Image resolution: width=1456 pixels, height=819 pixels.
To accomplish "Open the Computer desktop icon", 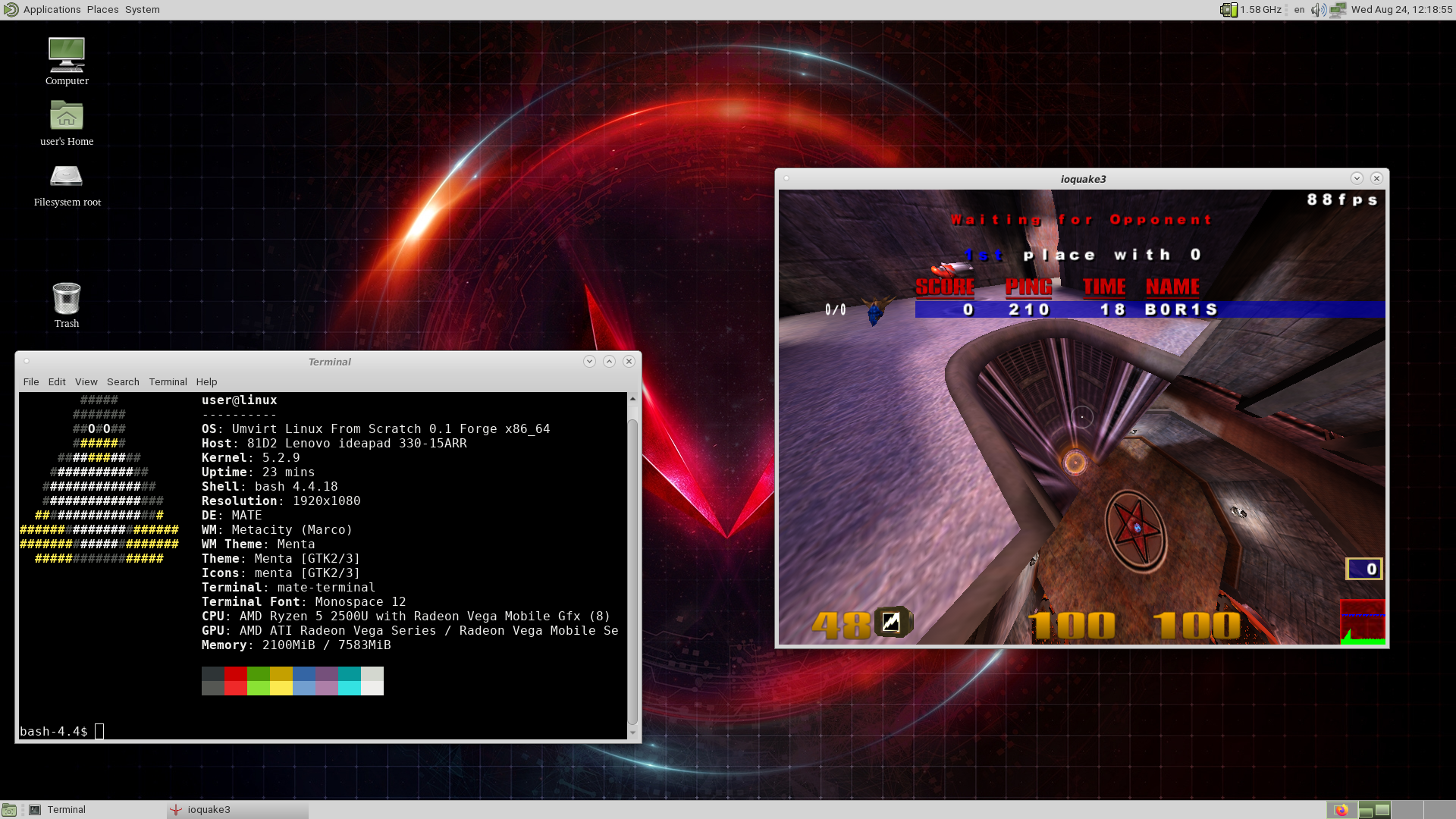I will pos(67,56).
